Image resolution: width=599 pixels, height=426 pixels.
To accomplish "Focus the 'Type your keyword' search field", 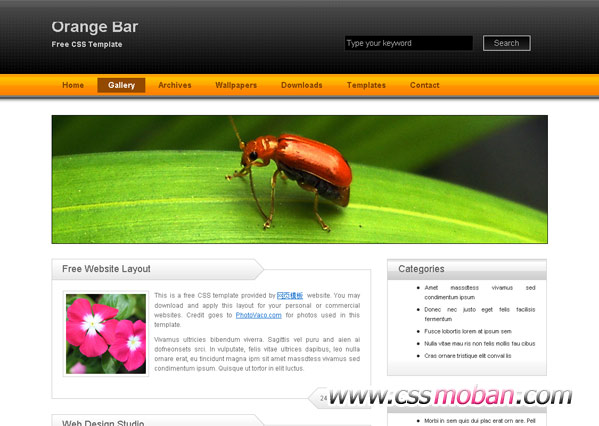I will pos(408,43).
